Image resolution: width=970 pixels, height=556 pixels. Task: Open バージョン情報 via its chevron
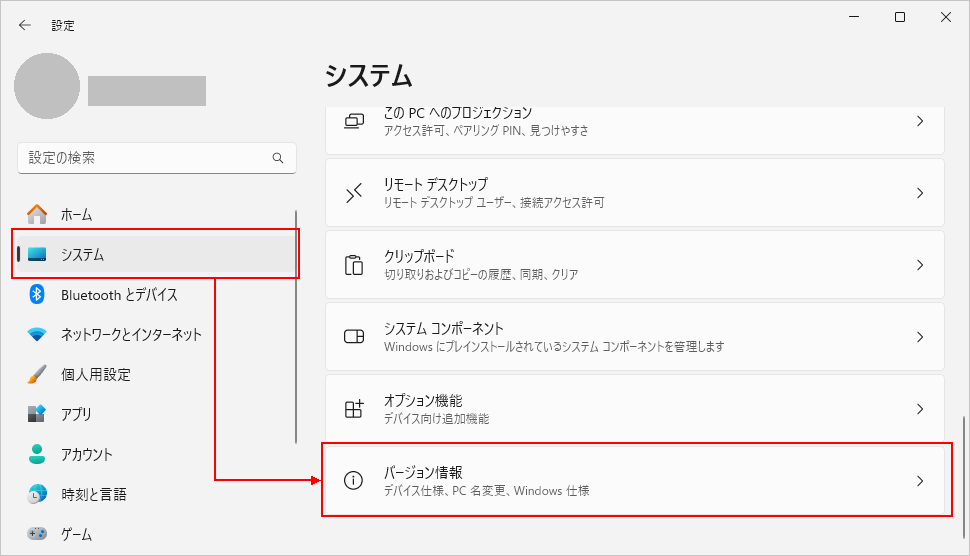(920, 481)
